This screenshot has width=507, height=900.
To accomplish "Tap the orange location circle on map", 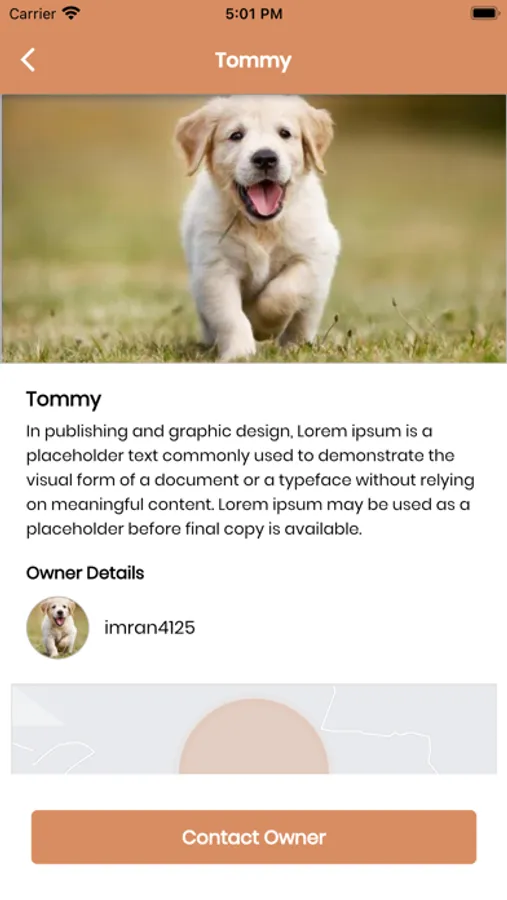I will point(254,738).
